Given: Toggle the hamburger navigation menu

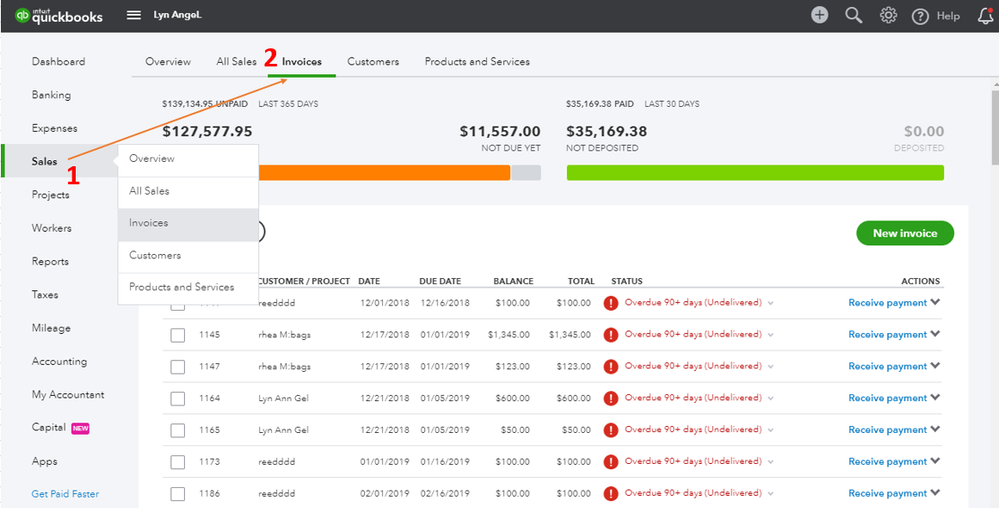Looking at the screenshot, I should coord(134,15).
